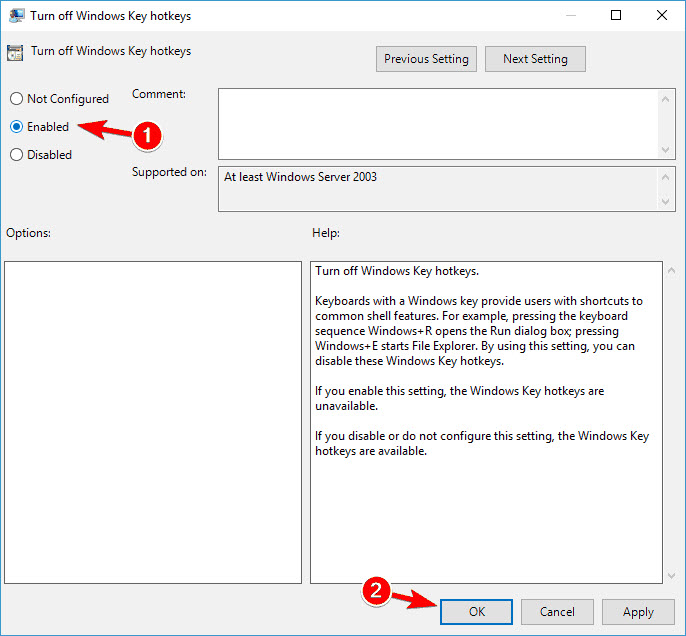686x636 pixels.
Task: Click the Help pane scroll down arrow
Action: point(671,576)
